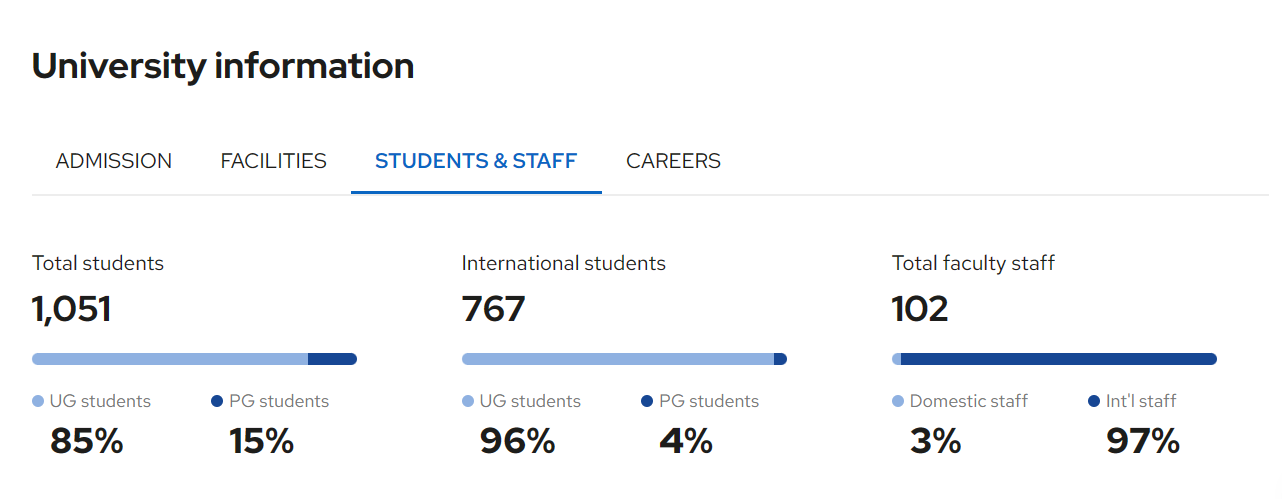Click the 767 international students figure
Image resolution: width=1282 pixels, height=499 pixels.
pos(493,309)
